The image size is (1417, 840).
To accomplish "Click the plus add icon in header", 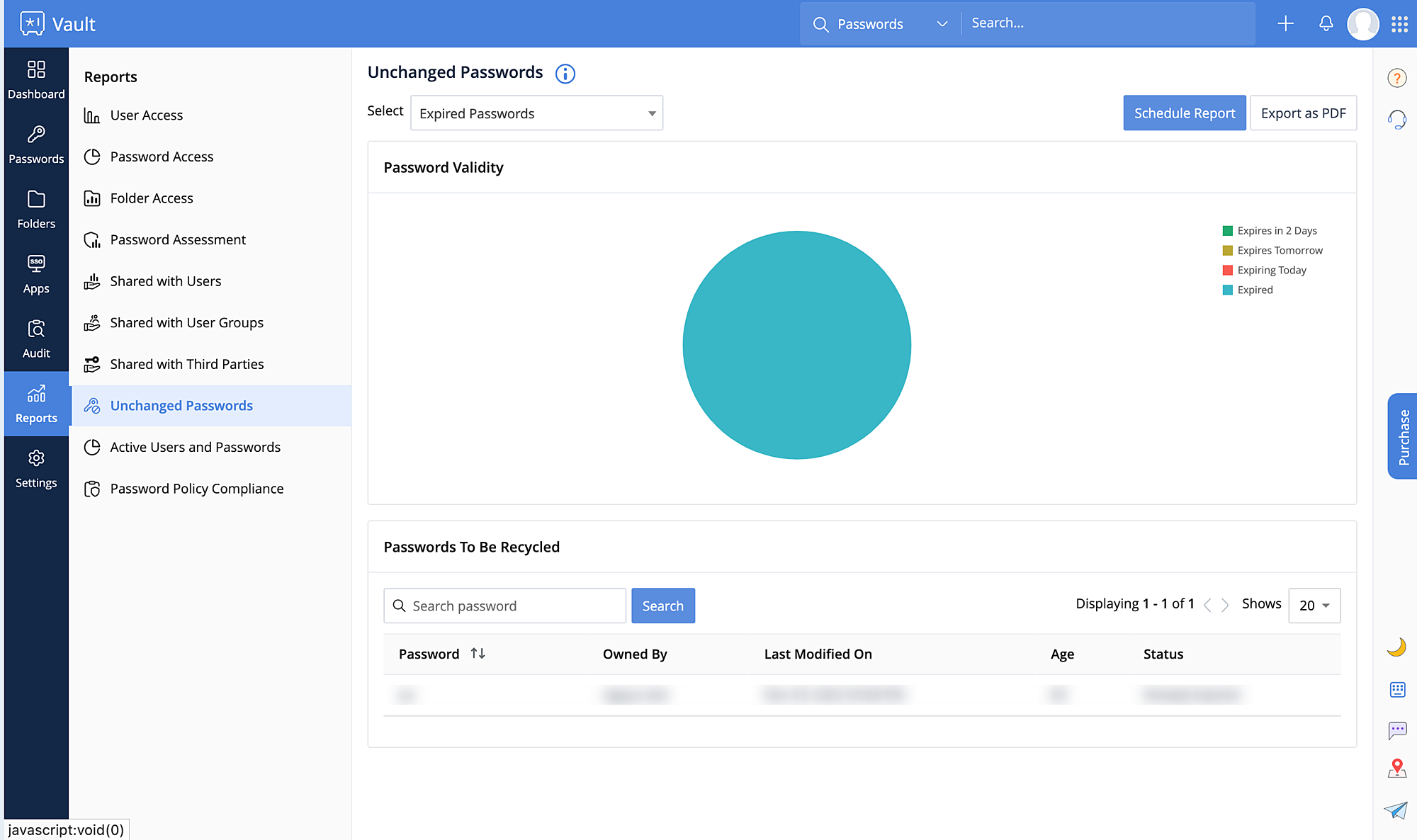I will pos(1285,23).
